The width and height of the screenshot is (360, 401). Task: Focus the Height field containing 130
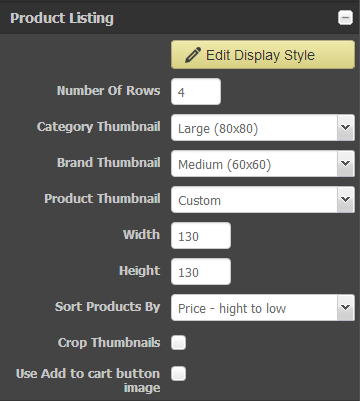pos(201,272)
